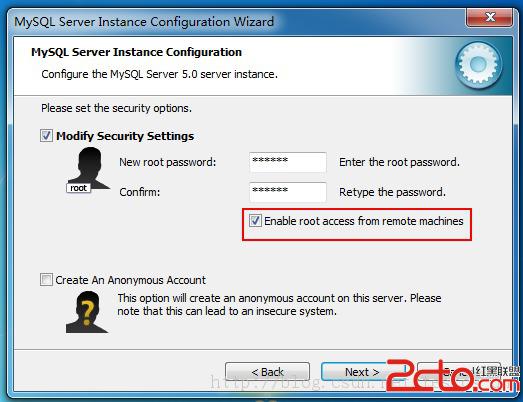Screen dimensions: 523x402
Task: Click the root user silhouette icon
Action: [x=89, y=169]
